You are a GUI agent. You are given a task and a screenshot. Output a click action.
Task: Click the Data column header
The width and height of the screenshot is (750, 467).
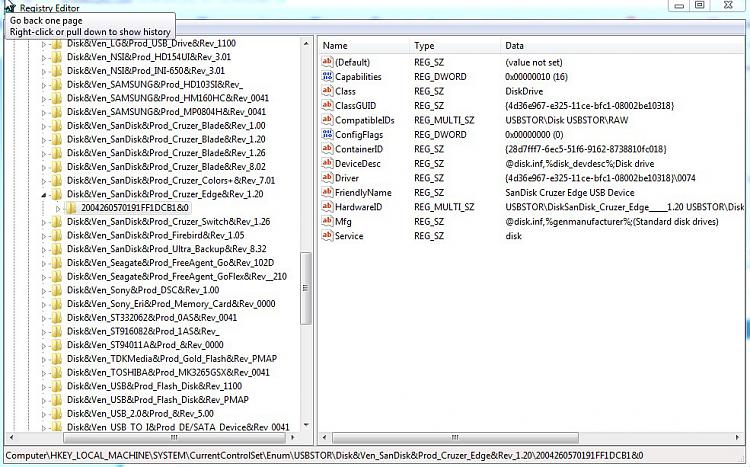click(623, 46)
